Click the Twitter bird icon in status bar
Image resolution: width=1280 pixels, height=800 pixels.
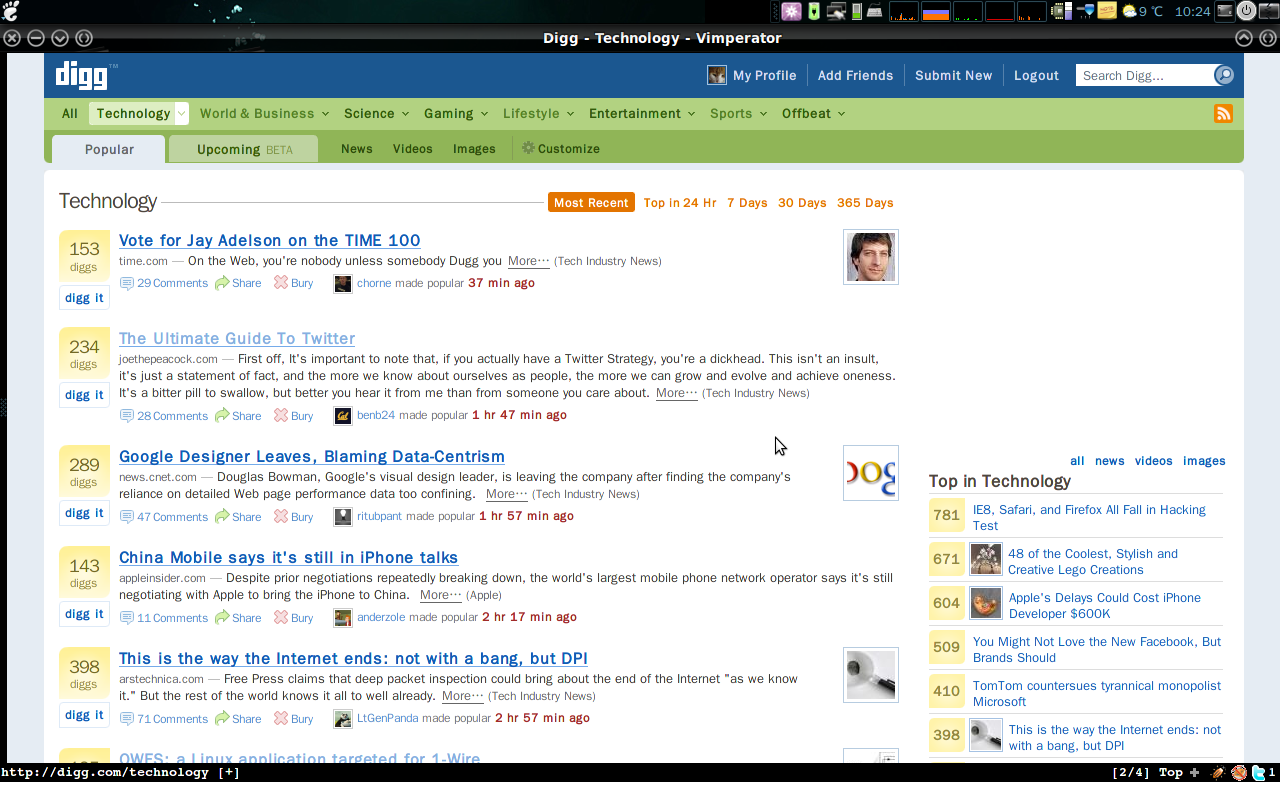[1257, 772]
